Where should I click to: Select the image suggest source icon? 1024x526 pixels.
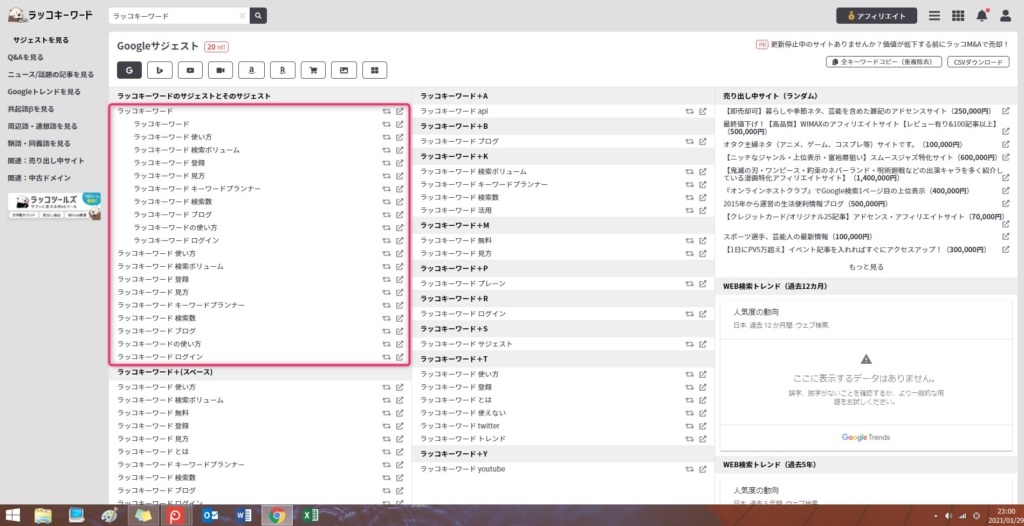coord(344,70)
